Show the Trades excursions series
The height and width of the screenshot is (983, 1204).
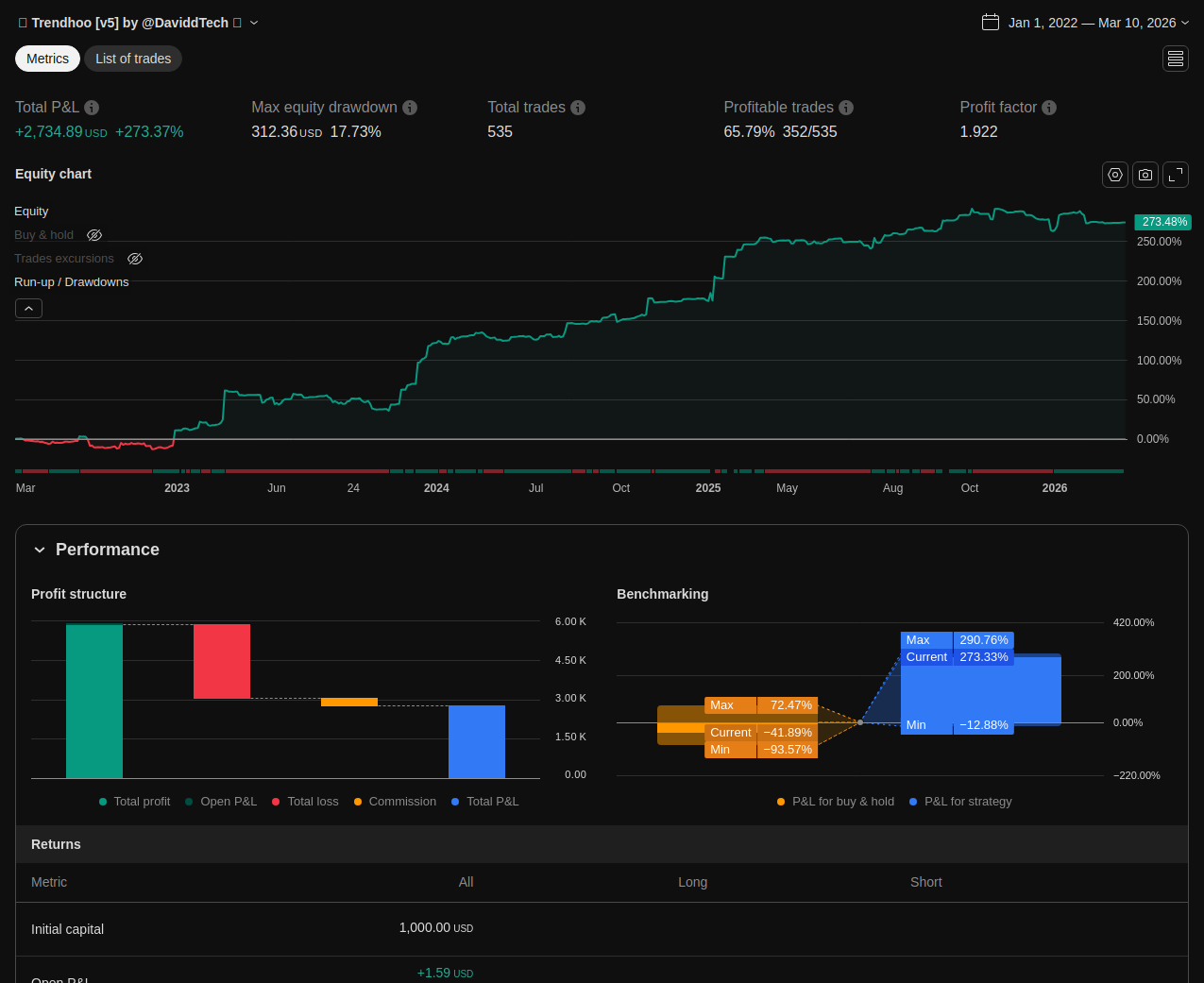tap(135, 259)
